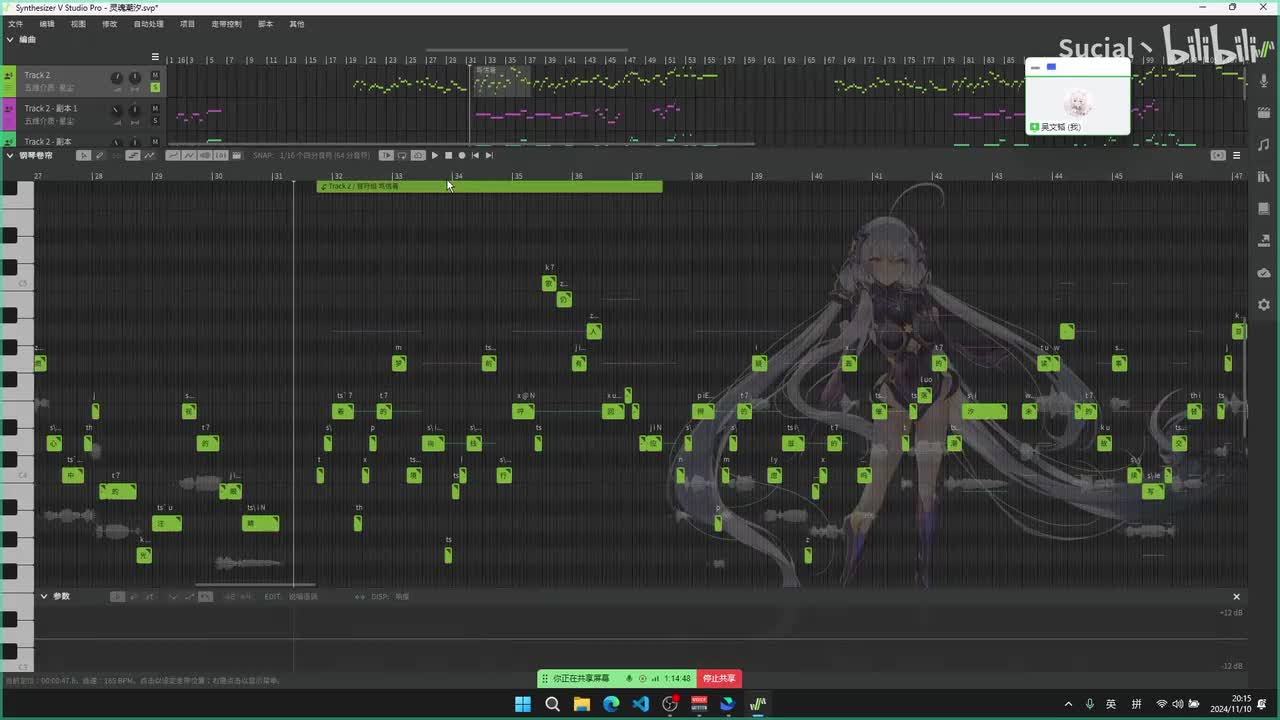Click the 停止共享 stop sharing button
The image size is (1280, 720).
[719, 678]
